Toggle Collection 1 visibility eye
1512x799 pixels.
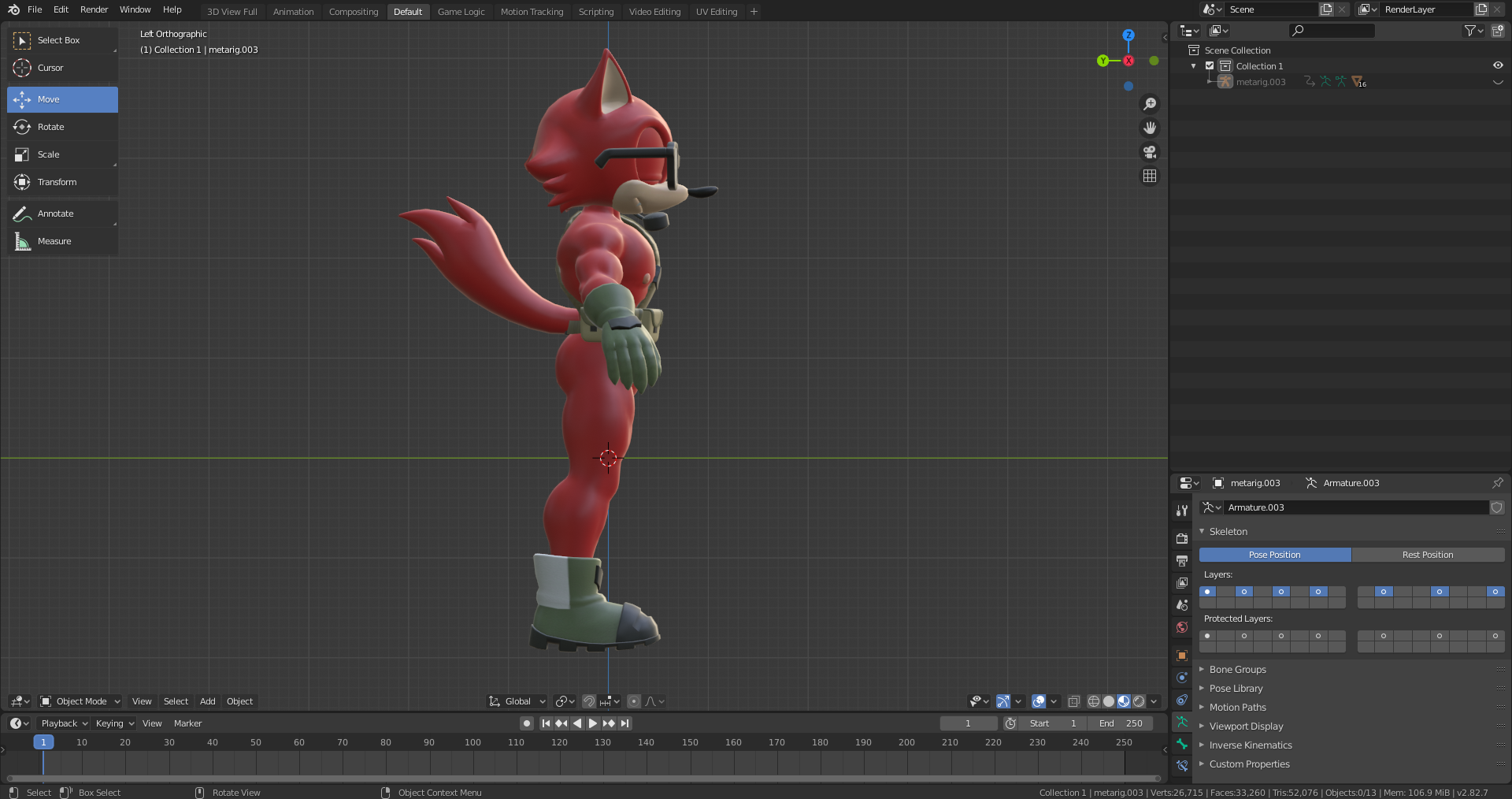tap(1497, 66)
